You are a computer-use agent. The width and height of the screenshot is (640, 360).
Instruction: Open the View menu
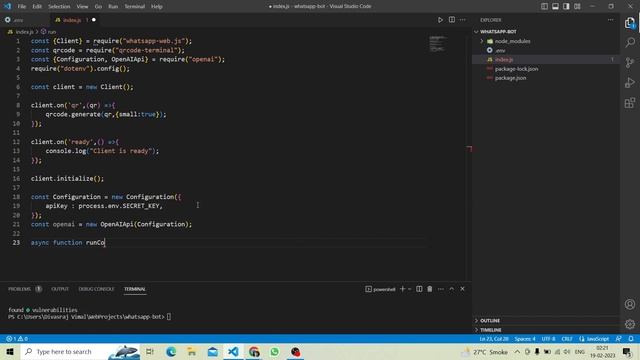click(82, 6)
